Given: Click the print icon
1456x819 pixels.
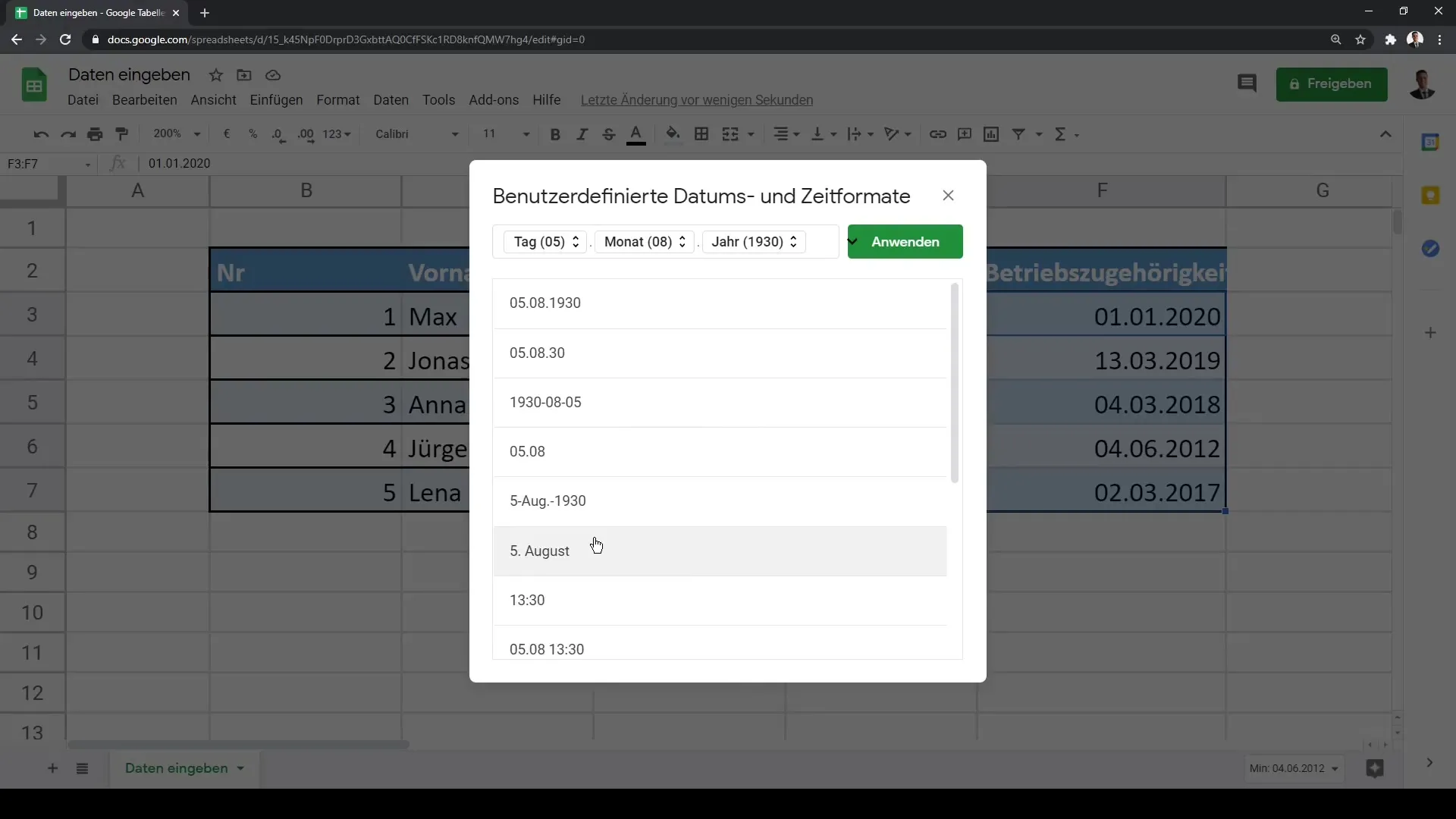Looking at the screenshot, I should tap(95, 134).
